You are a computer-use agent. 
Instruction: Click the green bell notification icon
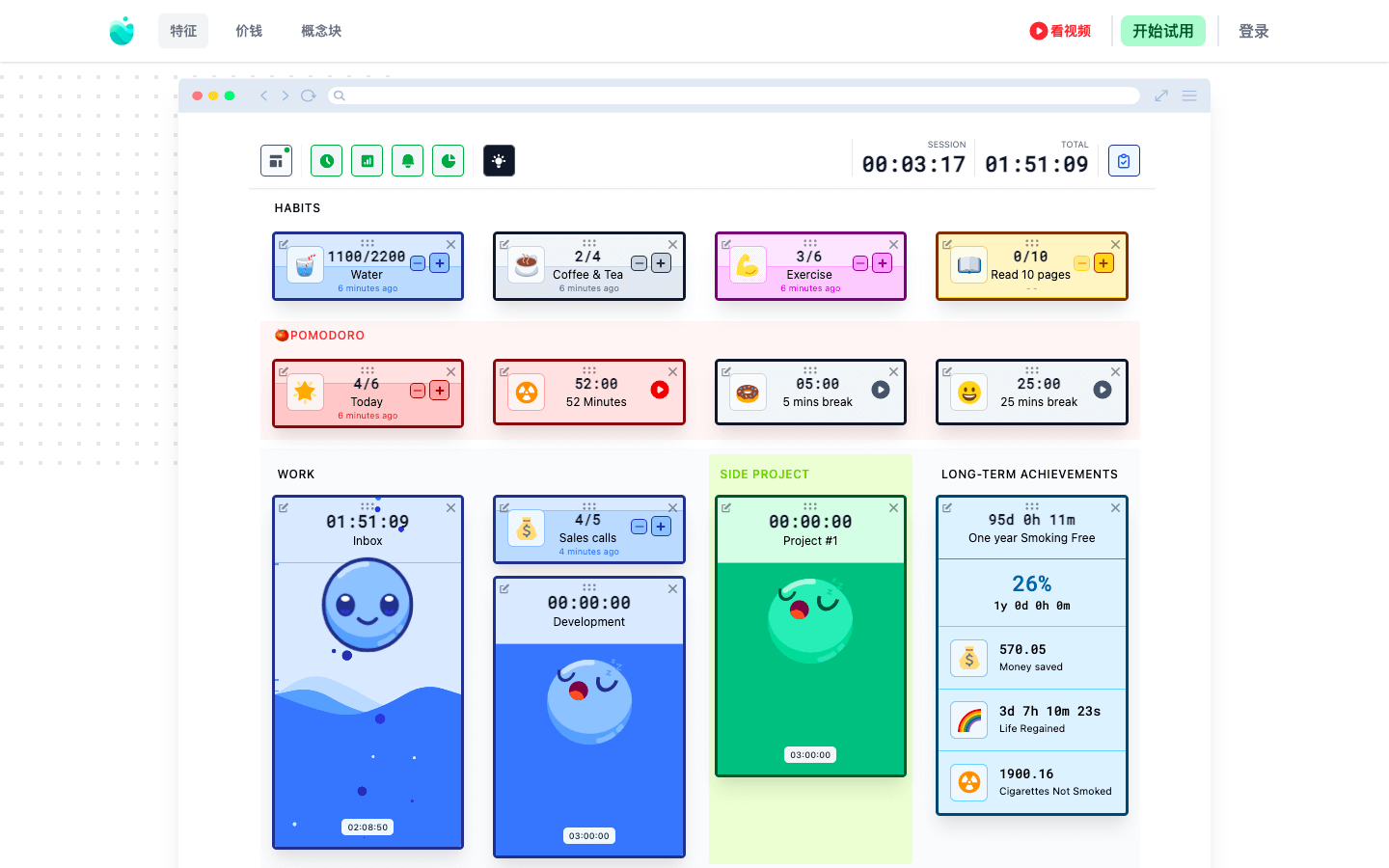[x=408, y=161]
